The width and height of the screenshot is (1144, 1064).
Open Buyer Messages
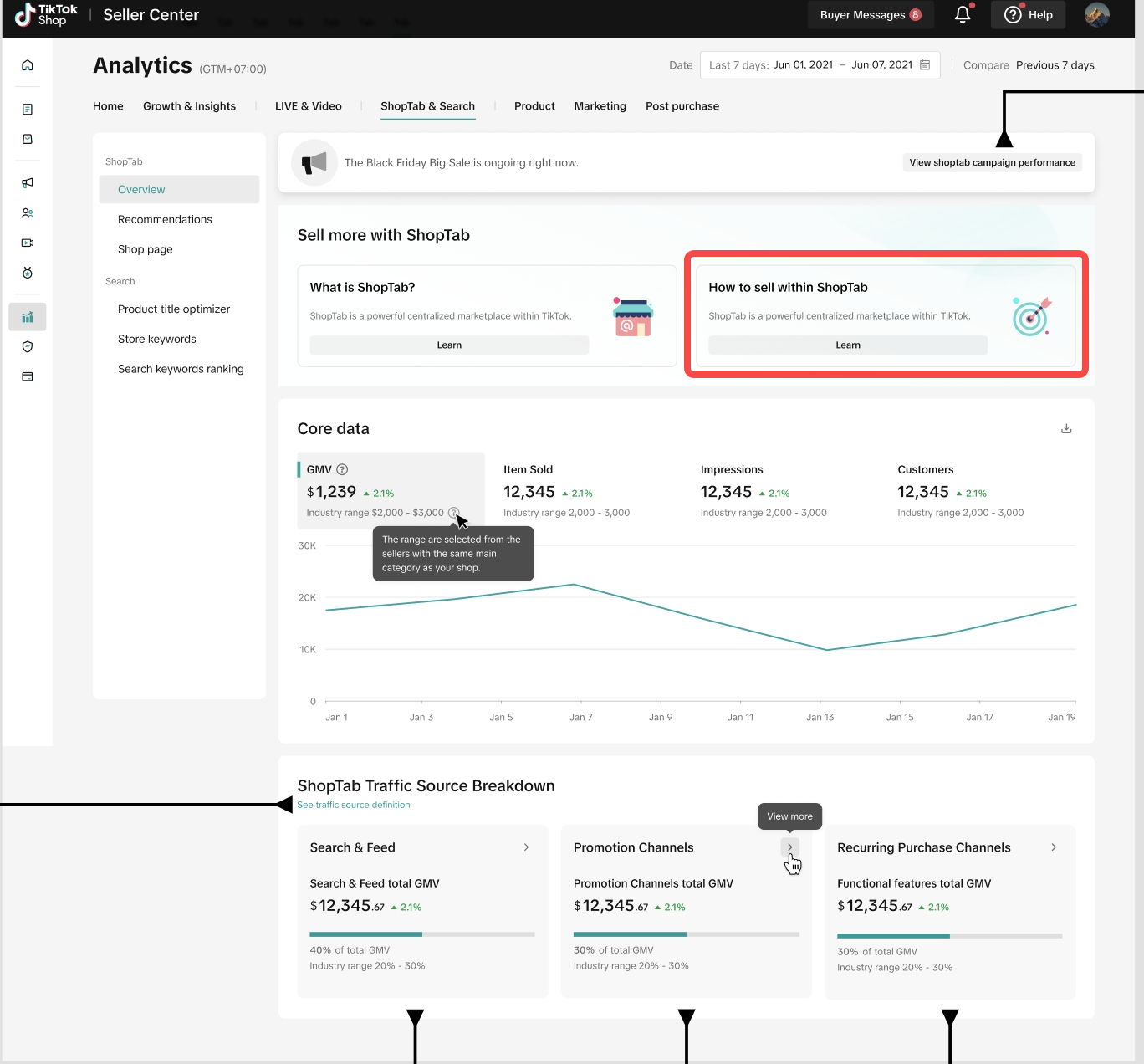[871, 15]
